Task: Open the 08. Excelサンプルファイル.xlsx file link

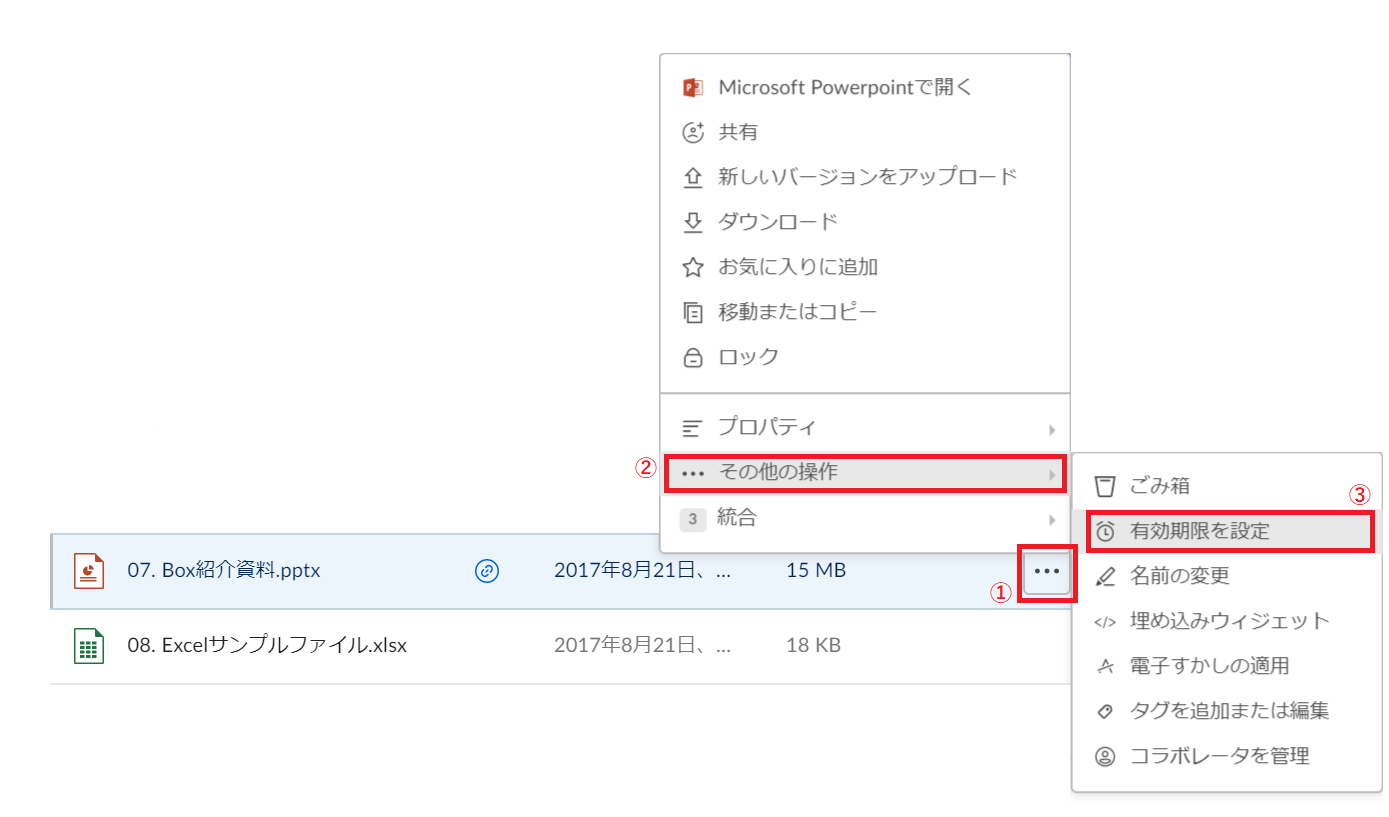Action: (267, 645)
